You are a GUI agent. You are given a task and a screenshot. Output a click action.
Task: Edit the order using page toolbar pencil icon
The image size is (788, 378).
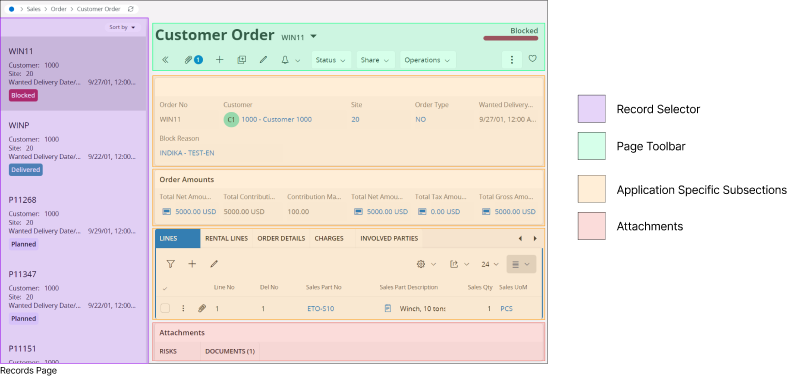pos(263,60)
